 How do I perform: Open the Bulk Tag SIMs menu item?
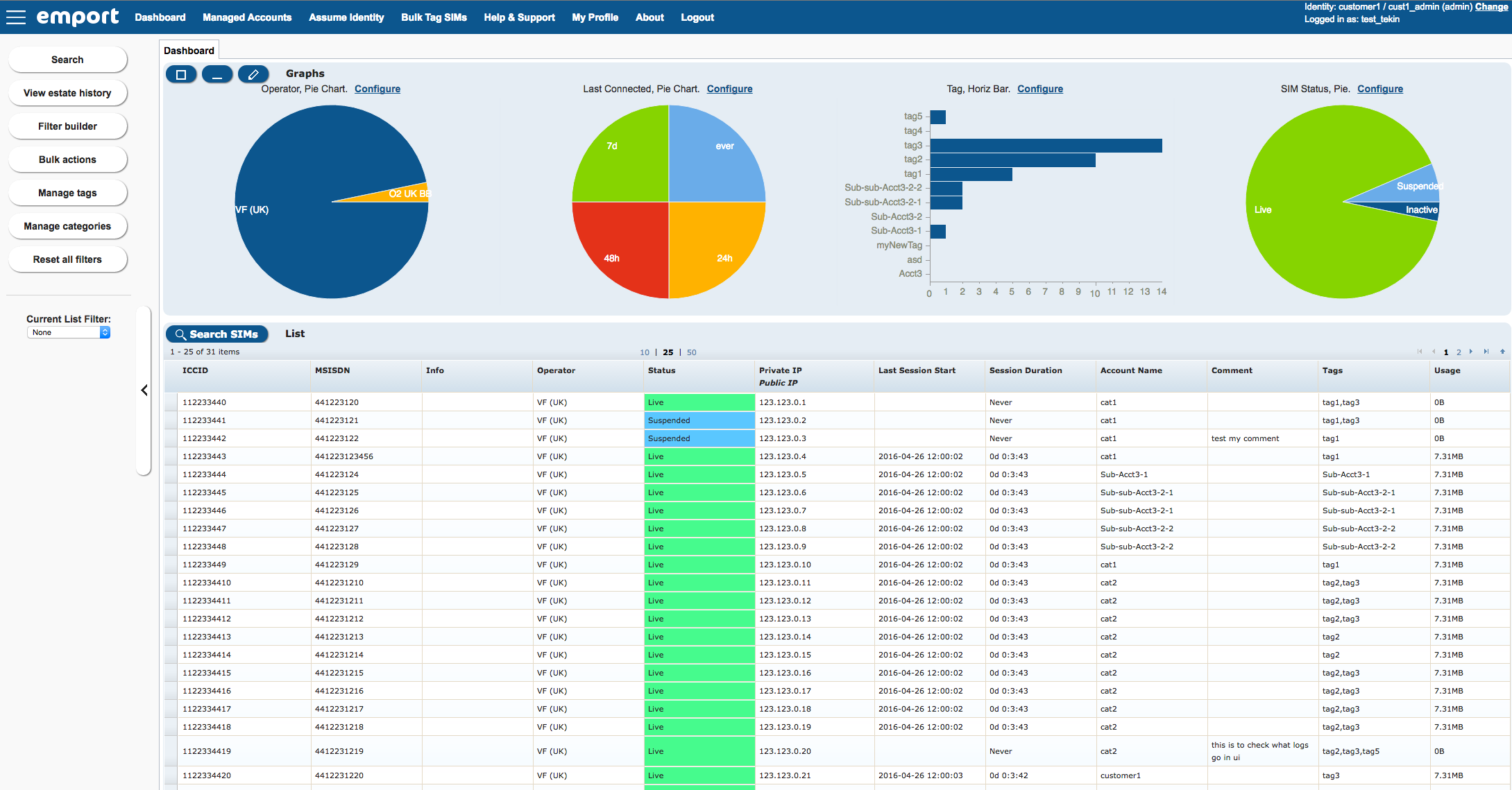434,17
